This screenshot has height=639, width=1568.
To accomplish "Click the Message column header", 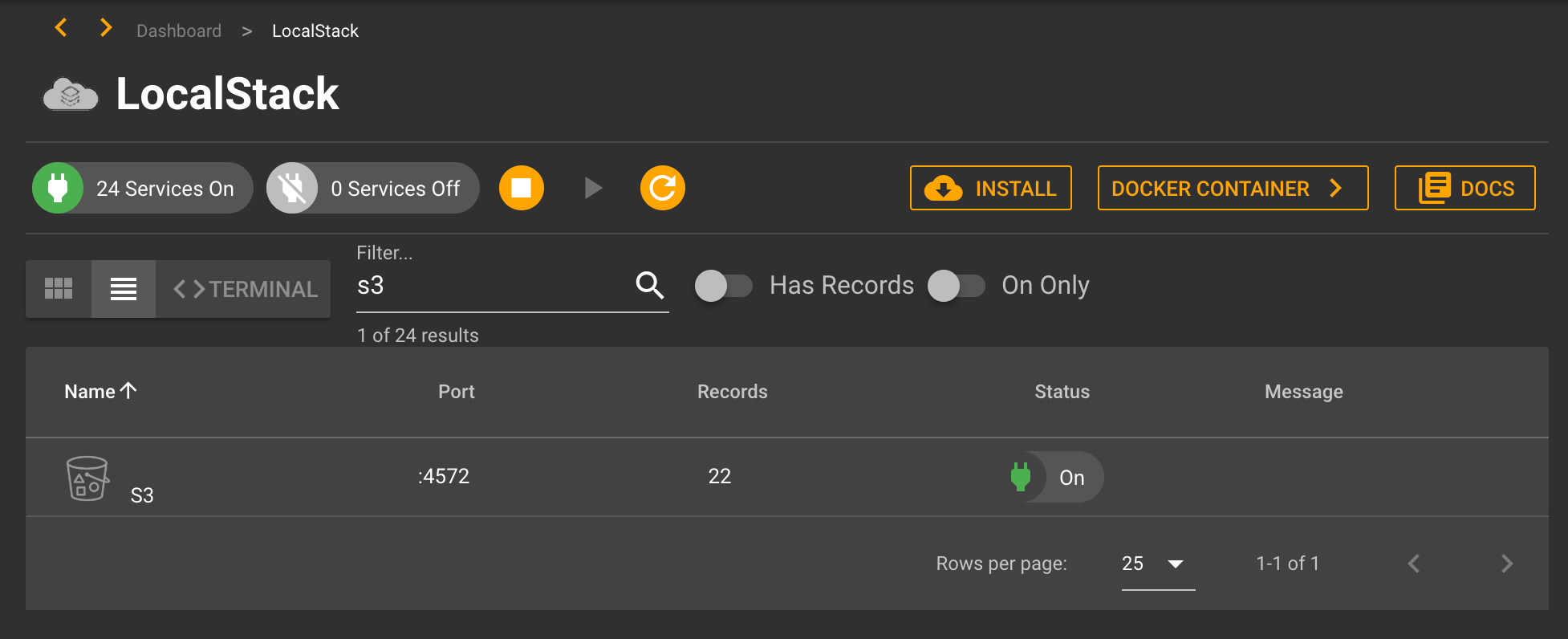I will (x=1304, y=392).
